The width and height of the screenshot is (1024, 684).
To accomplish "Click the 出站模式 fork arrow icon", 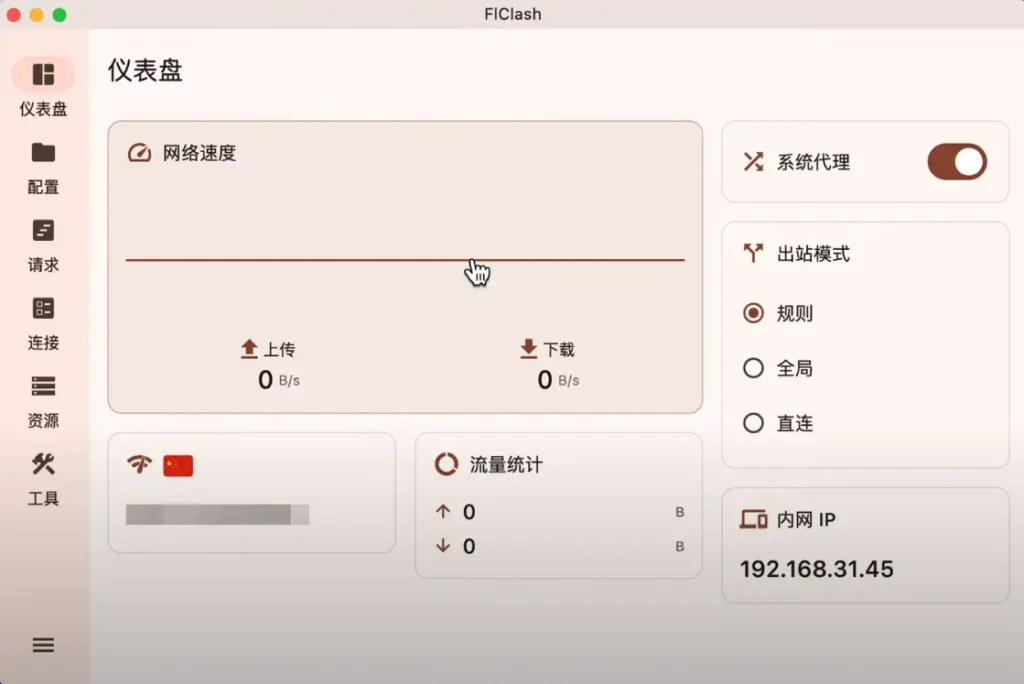I will point(753,253).
